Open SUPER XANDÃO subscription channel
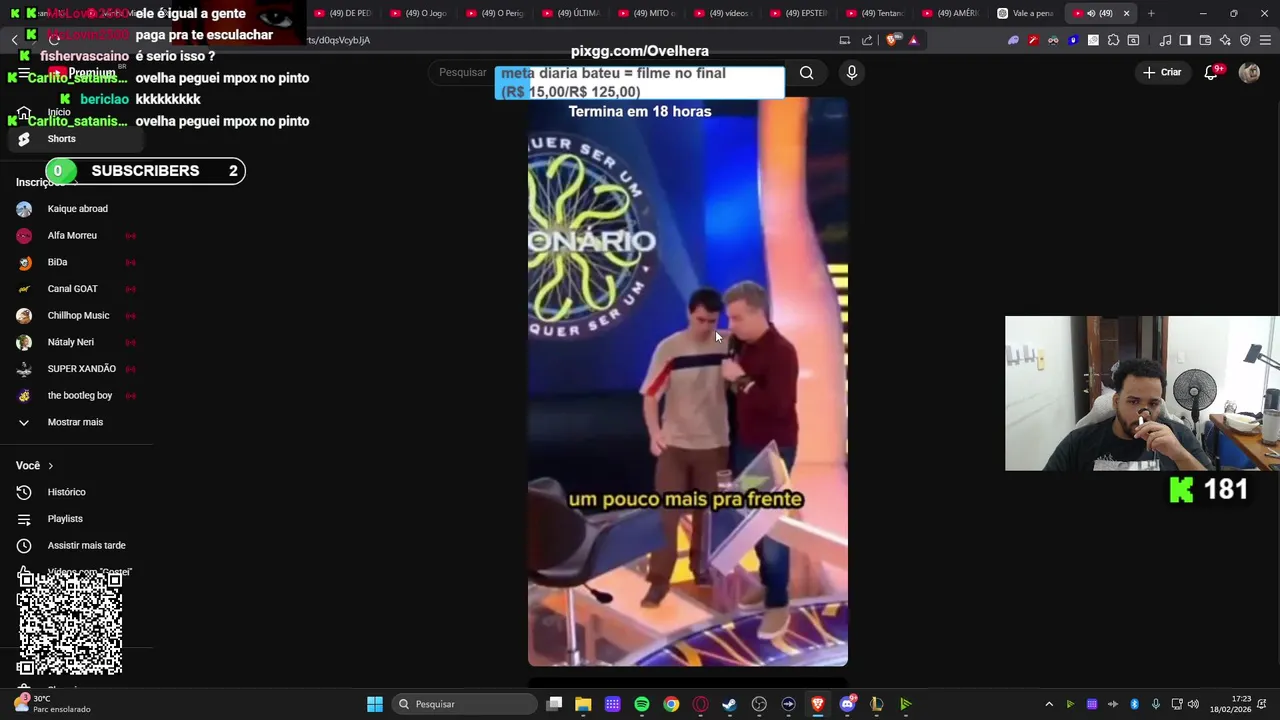Image resolution: width=1280 pixels, height=720 pixels. (76, 369)
